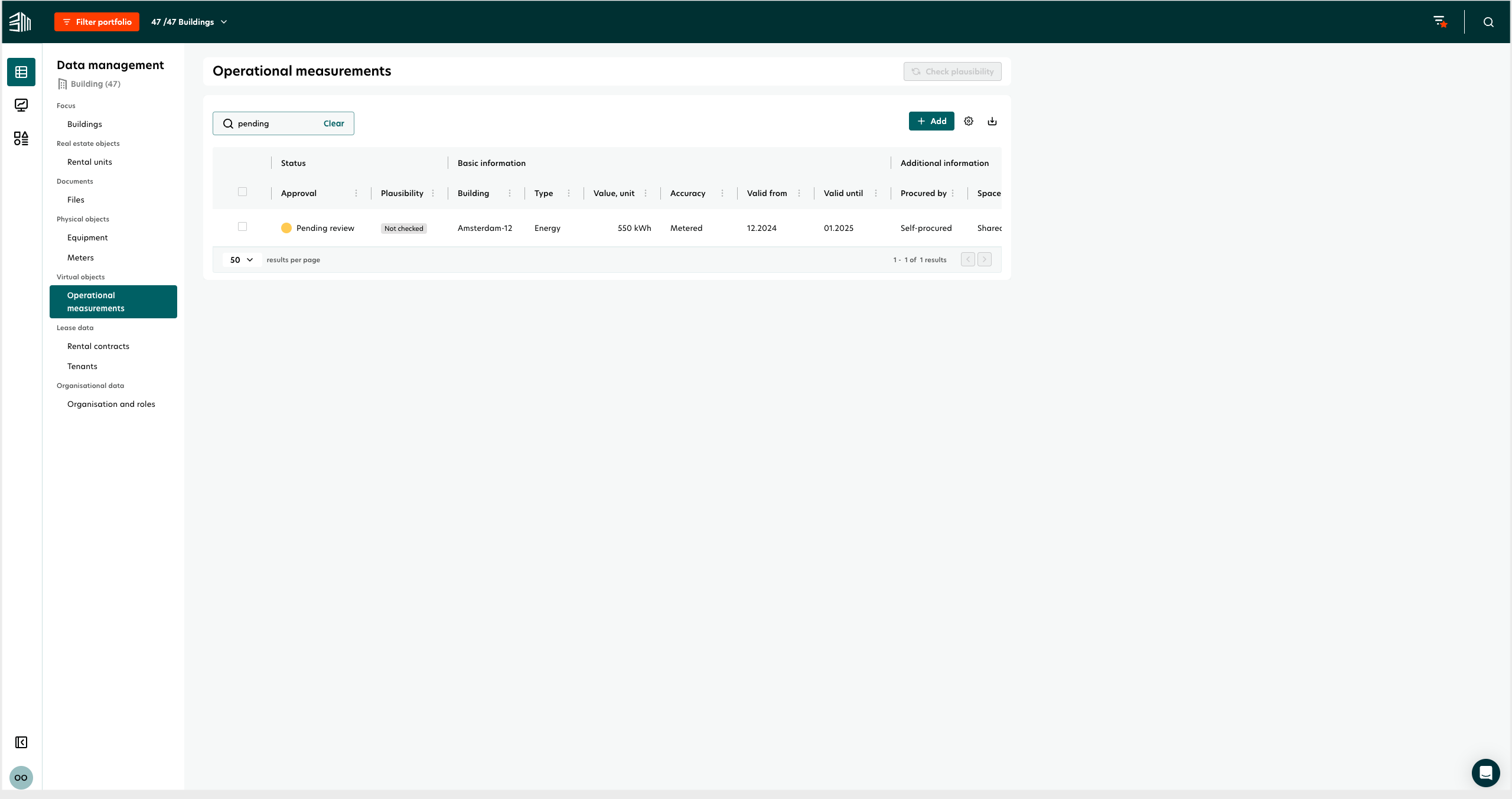Go to next results page arrow
This screenshot has width=1512, height=799.
tap(985, 259)
